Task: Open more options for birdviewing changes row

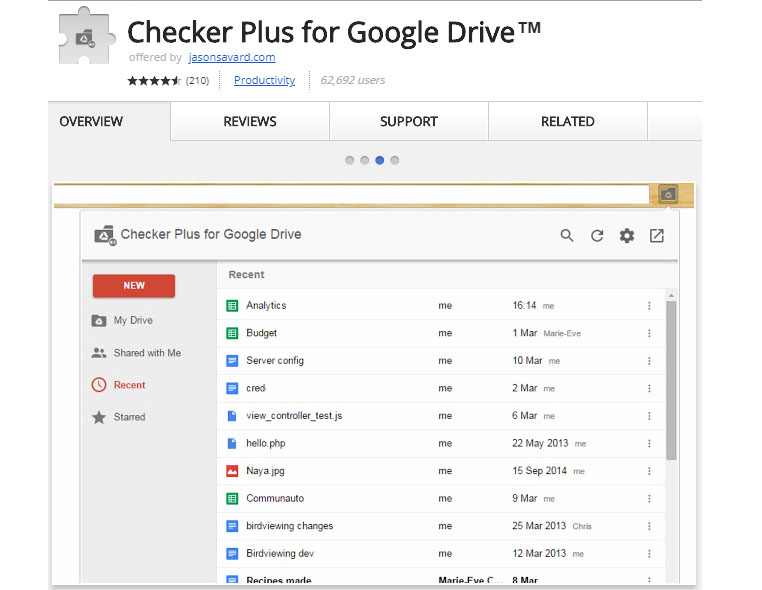Action: click(x=649, y=526)
